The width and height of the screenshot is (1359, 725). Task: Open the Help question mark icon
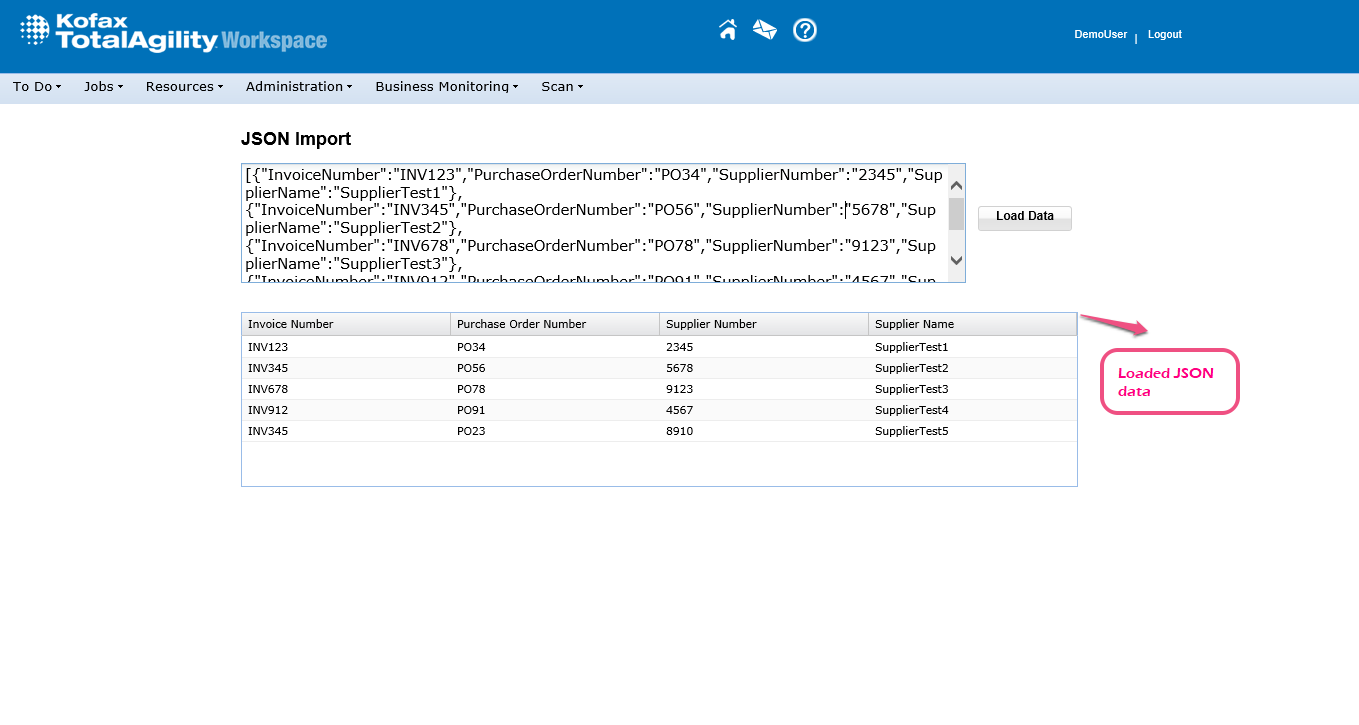pyautogui.click(x=805, y=30)
